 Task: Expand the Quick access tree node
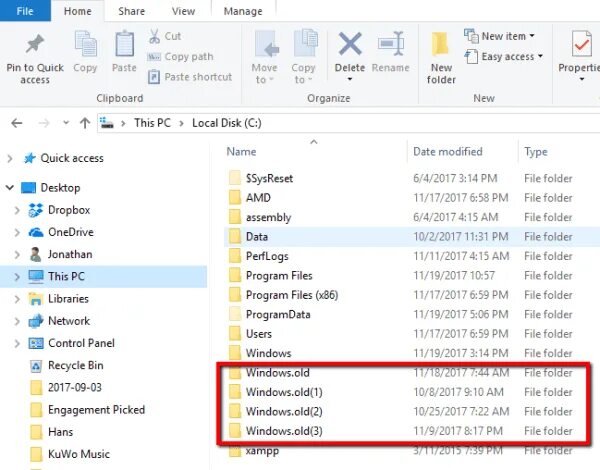[x=10, y=158]
